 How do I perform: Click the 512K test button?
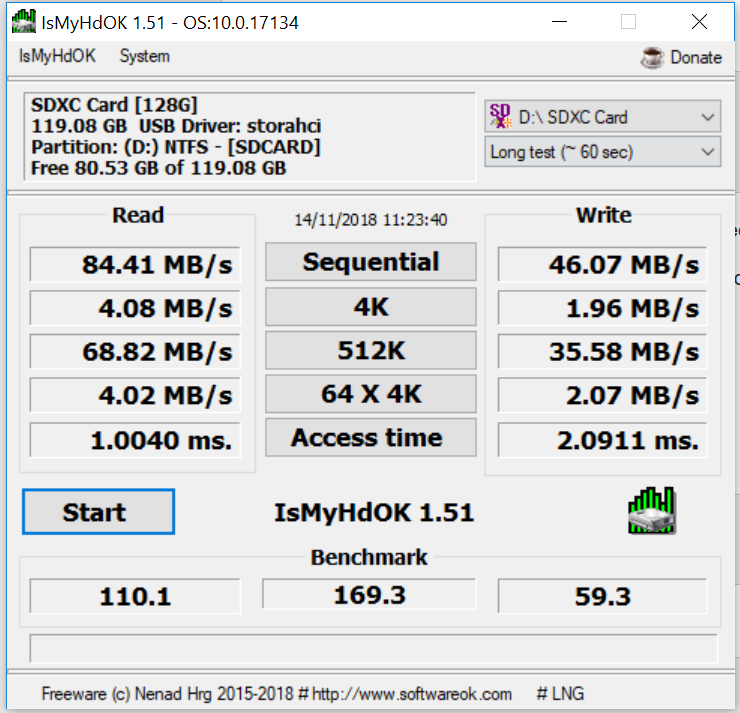(x=371, y=350)
